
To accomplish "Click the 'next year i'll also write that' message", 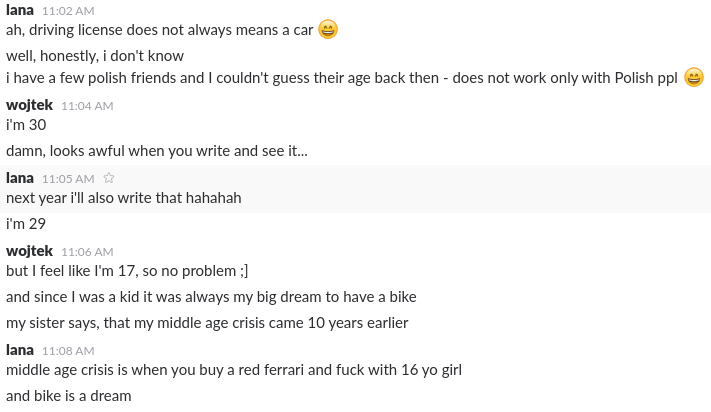I will pos(124,198).
